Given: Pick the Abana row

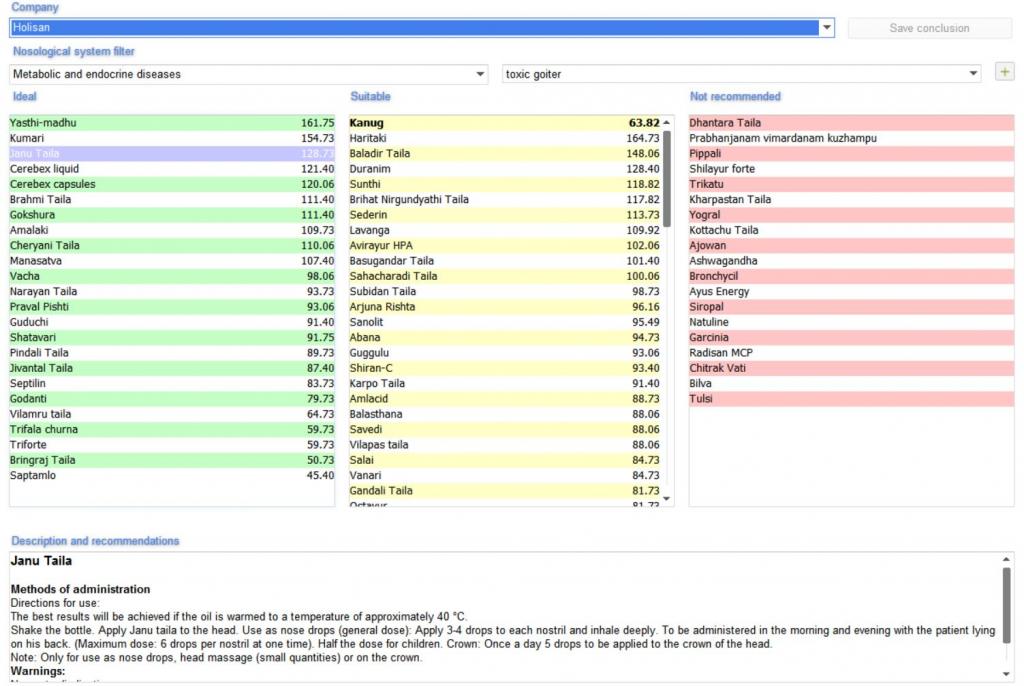Looking at the screenshot, I should click(505, 338).
